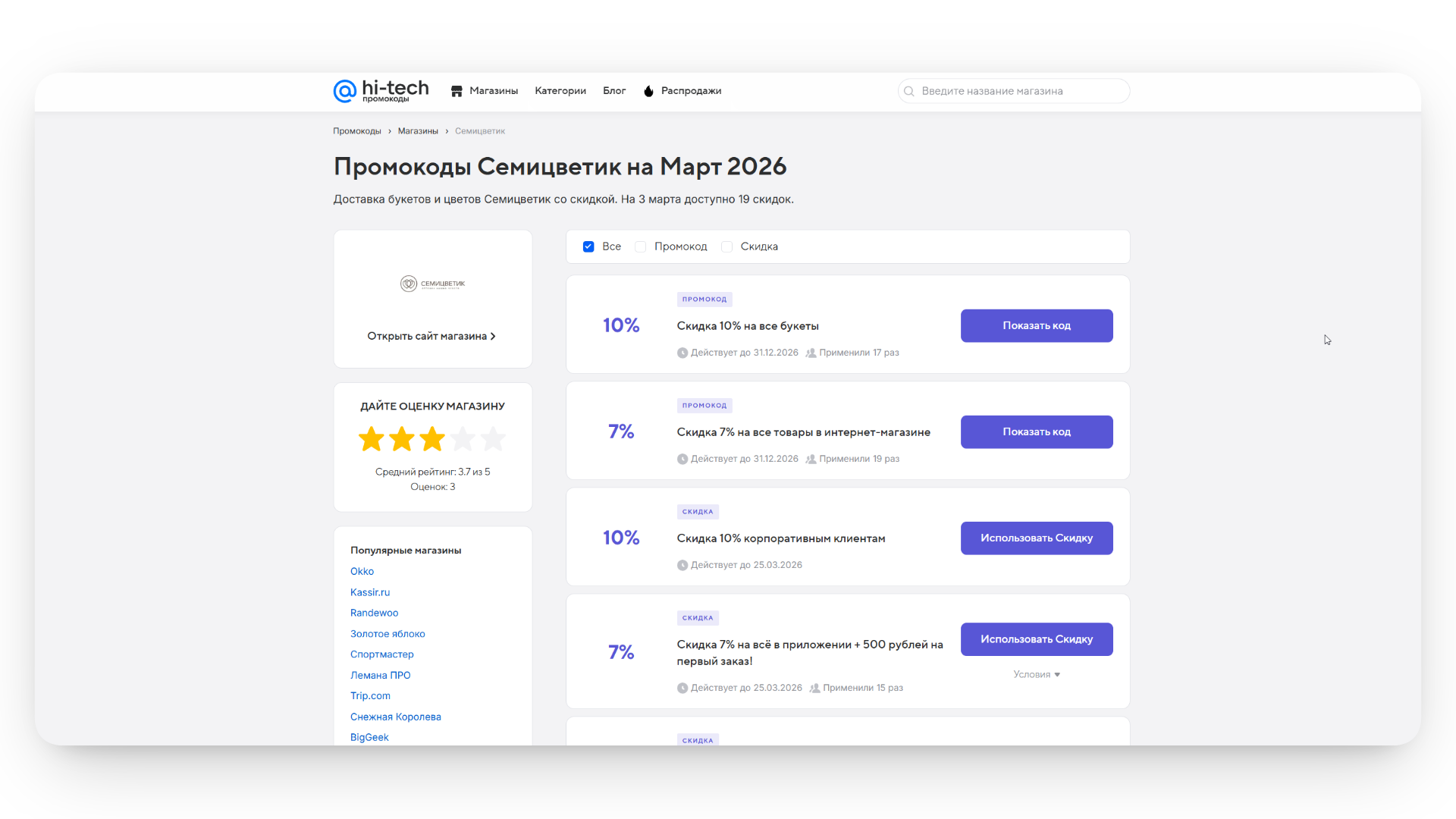The height and width of the screenshot is (819, 1456).
Task: Click the search magnifier icon
Action: tap(908, 91)
